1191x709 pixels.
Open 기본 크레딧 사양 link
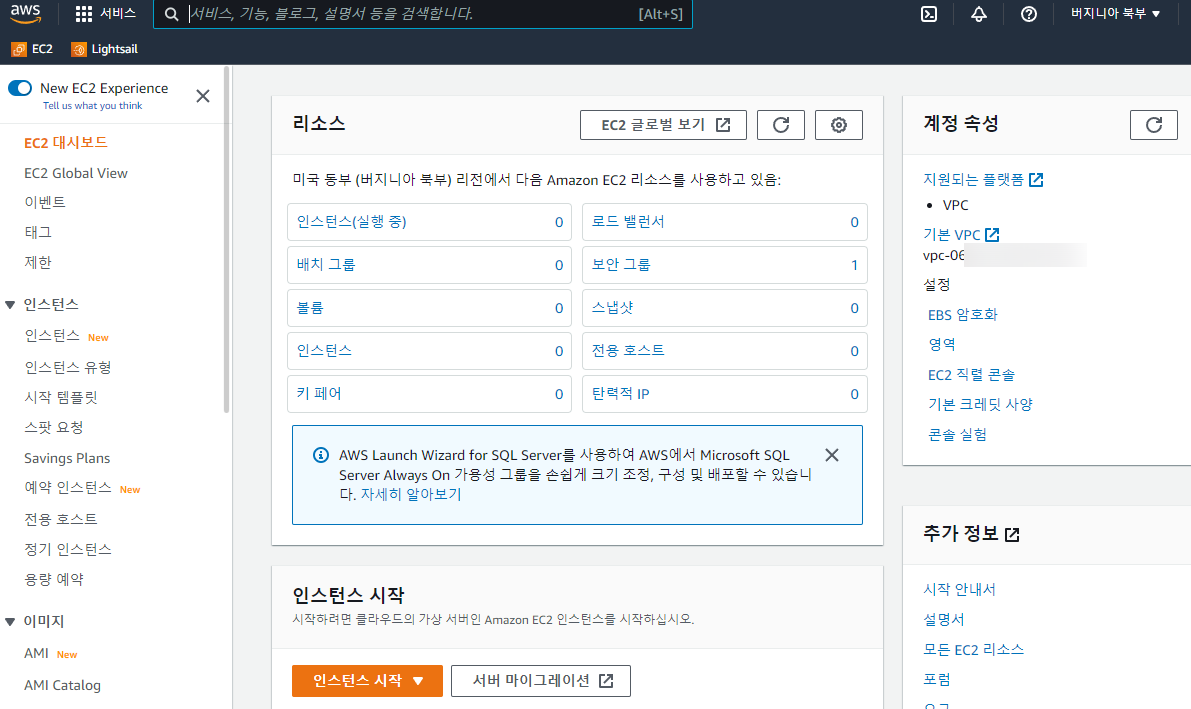point(980,404)
